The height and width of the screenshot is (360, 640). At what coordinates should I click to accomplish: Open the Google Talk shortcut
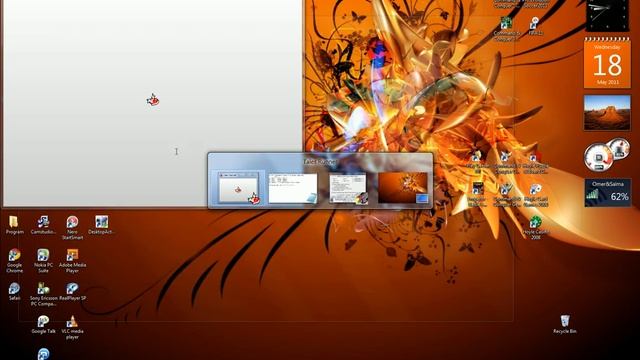[43, 324]
